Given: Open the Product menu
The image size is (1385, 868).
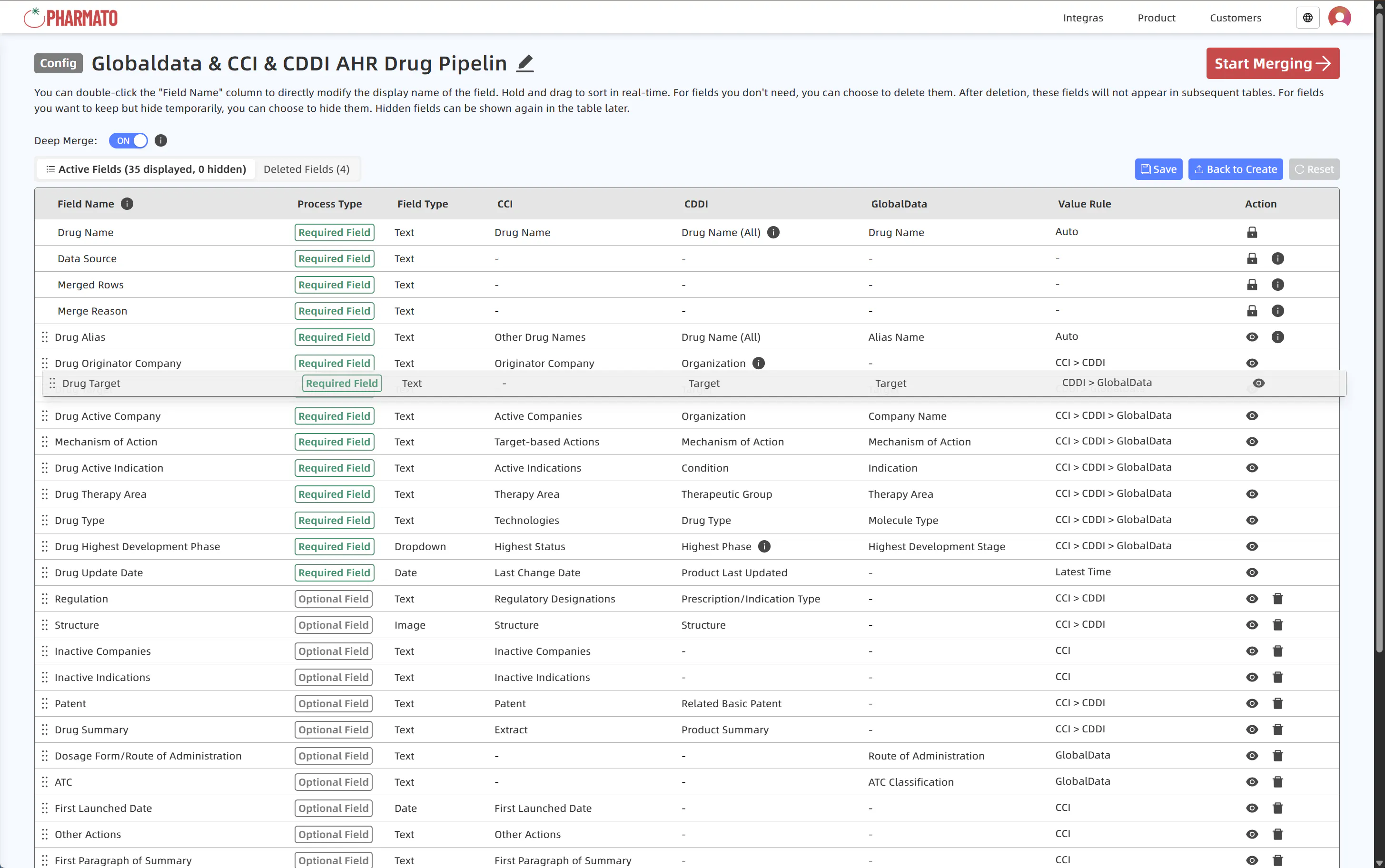Looking at the screenshot, I should pos(1156,18).
